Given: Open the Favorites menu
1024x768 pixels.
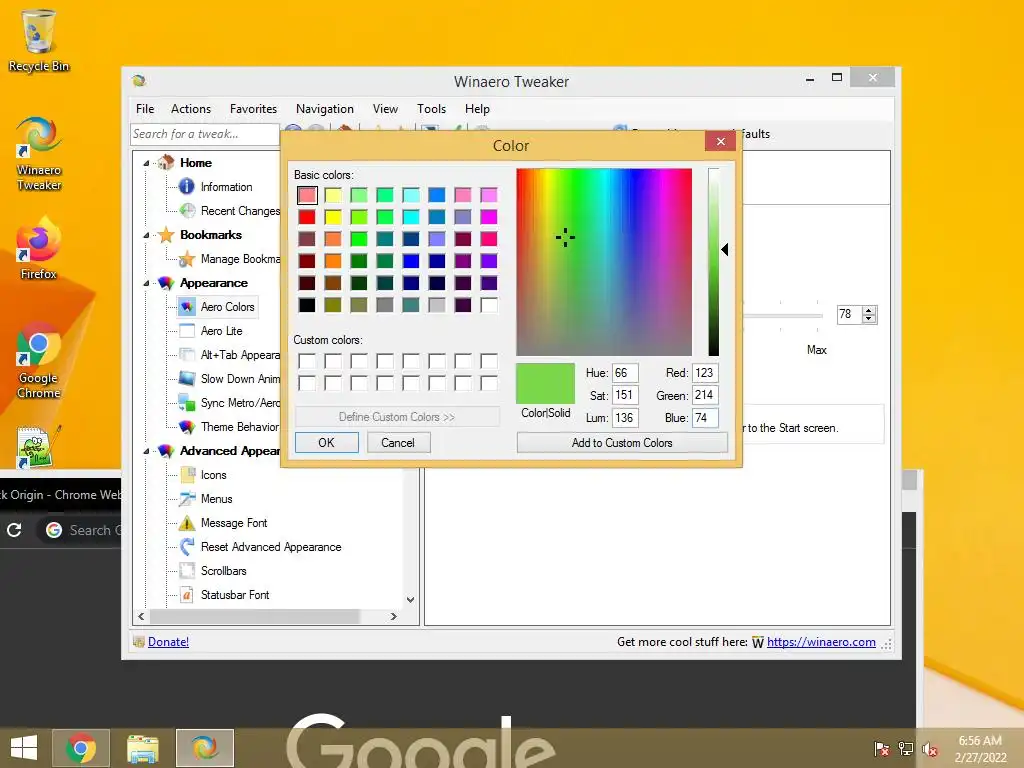Looking at the screenshot, I should (x=253, y=109).
